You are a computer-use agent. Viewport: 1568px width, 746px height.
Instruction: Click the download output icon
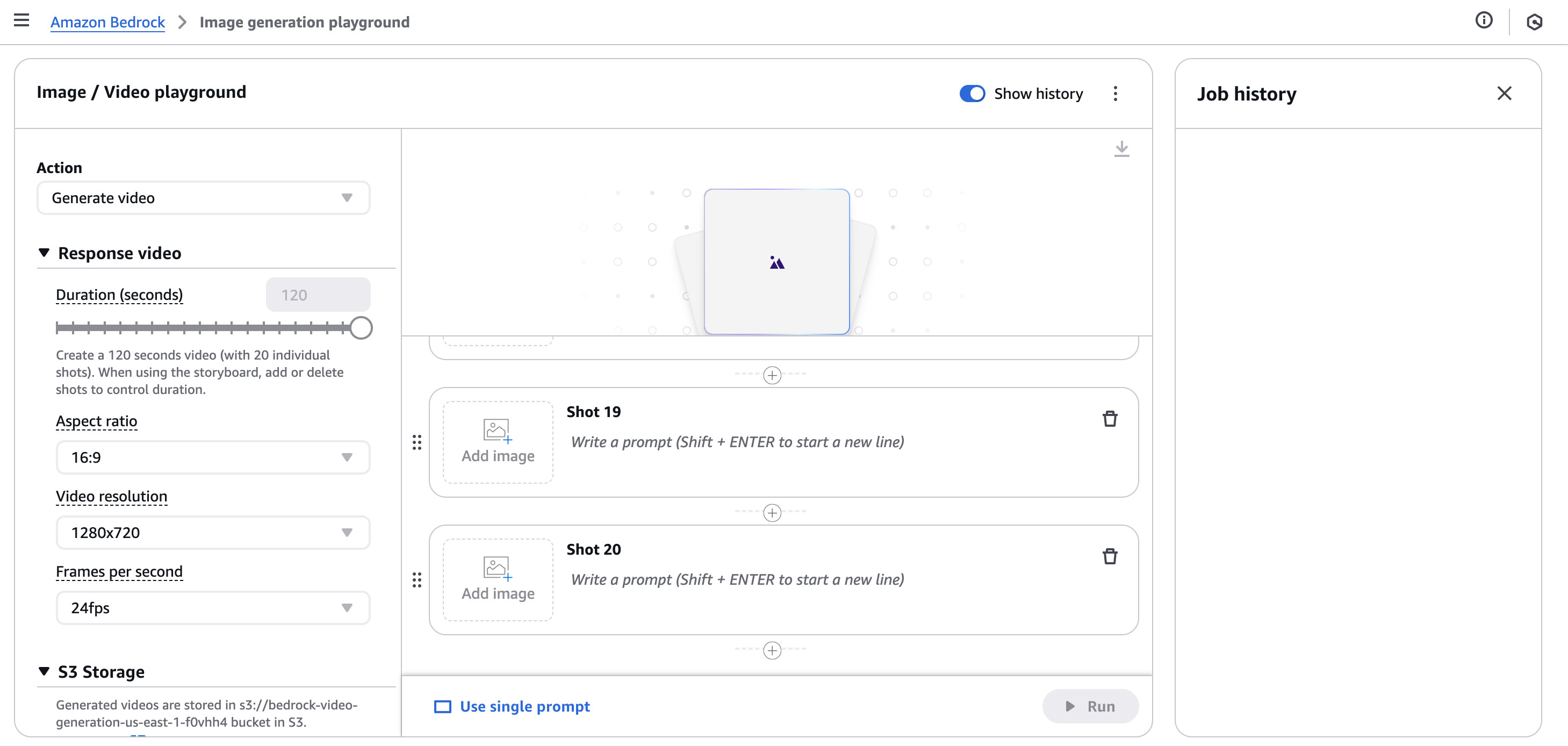click(1121, 148)
